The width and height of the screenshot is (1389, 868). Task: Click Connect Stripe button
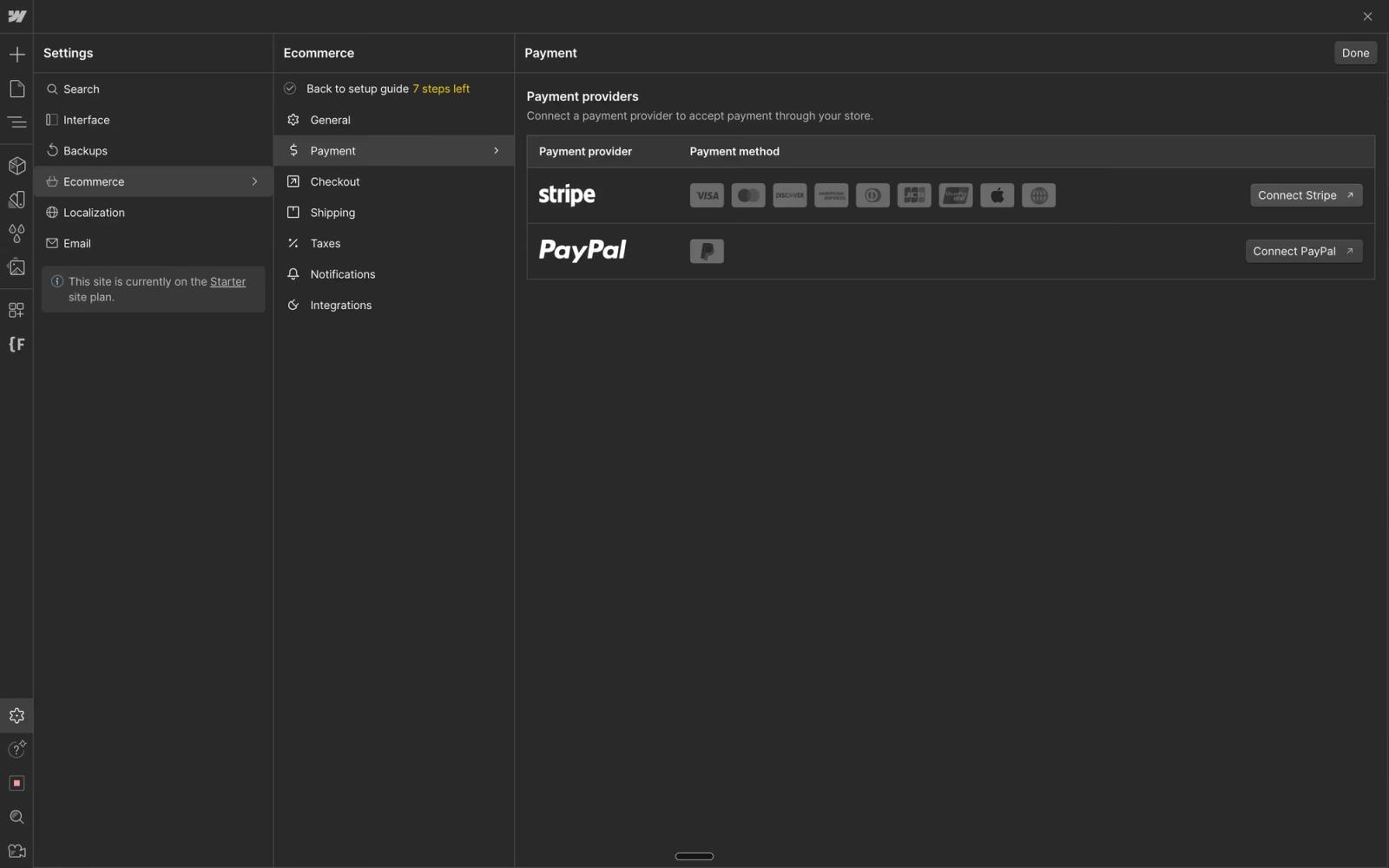[1306, 195]
